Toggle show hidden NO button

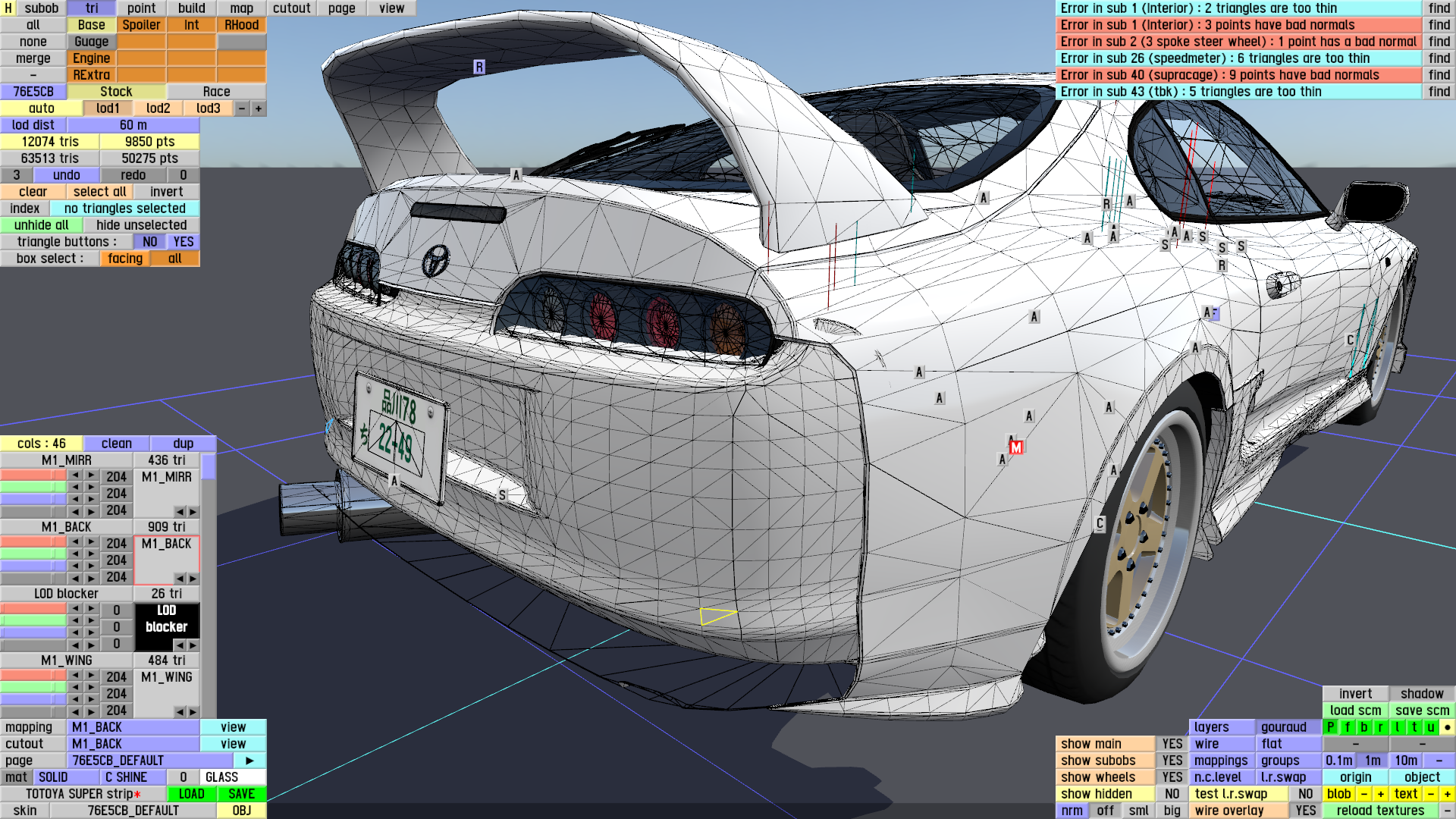[1172, 794]
